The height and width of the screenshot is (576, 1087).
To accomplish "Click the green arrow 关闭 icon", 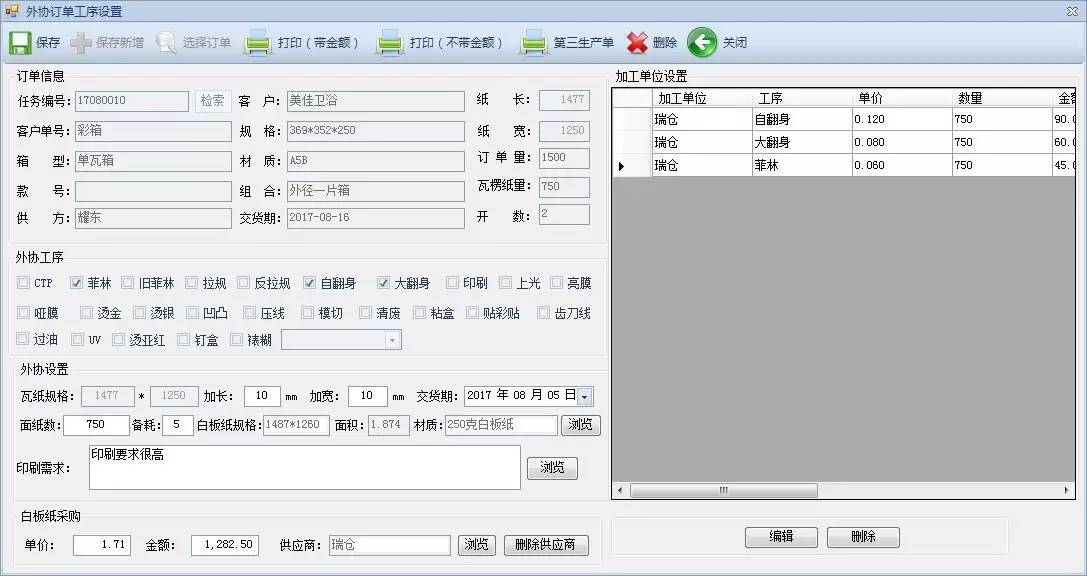I will (702, 43).
